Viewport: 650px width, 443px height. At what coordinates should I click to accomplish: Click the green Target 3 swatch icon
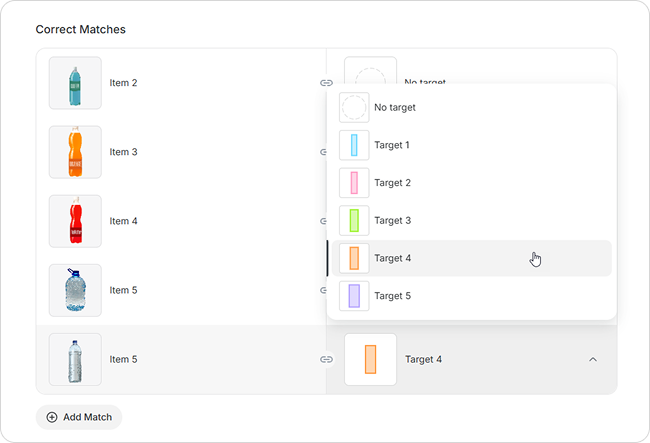click(354, 220)
